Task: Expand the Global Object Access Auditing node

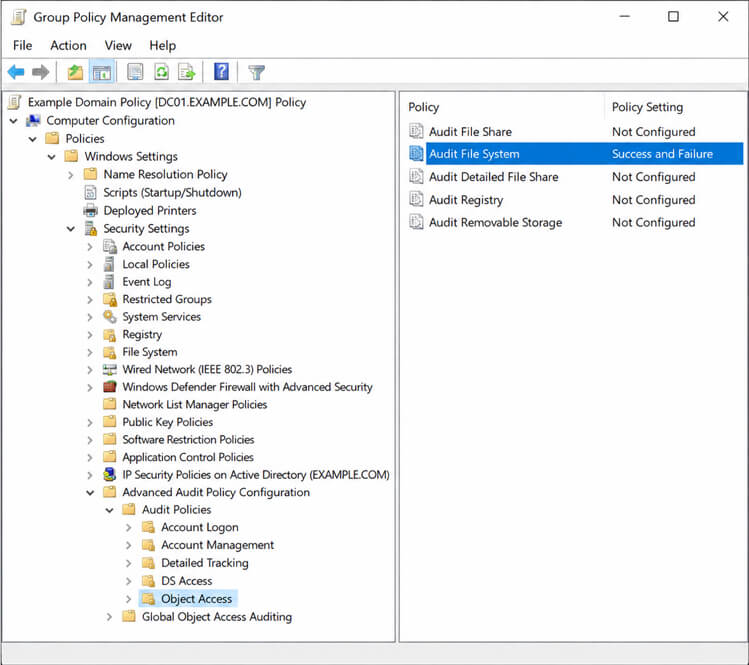Action: point(109,617)
